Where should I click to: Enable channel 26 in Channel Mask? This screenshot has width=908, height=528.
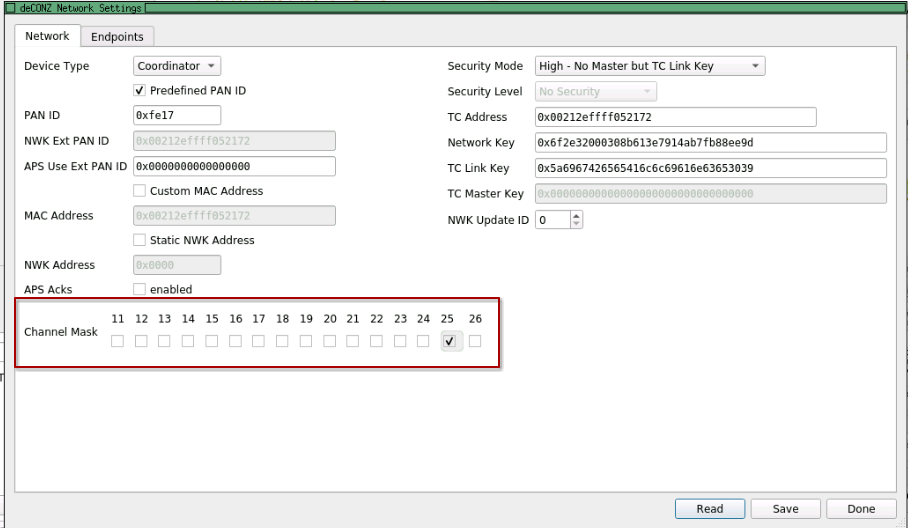pyautogui.click(x=475, y=342)
